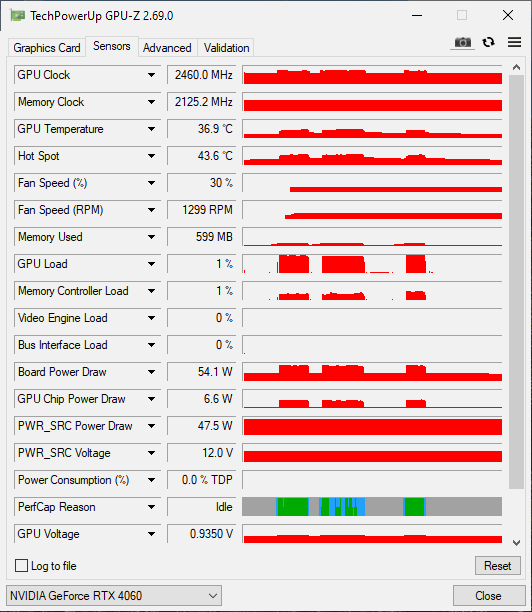Click the Hot Spot 43.6 °C value
The width and height of the screenshot is (532, 612).
coord(202,156)
